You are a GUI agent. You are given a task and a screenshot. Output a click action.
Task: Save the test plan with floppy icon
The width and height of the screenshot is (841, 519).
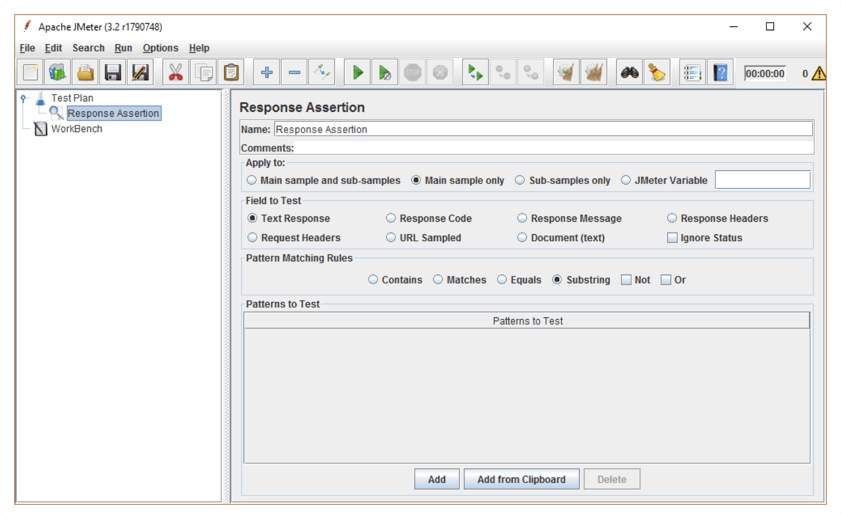(113, 72)
